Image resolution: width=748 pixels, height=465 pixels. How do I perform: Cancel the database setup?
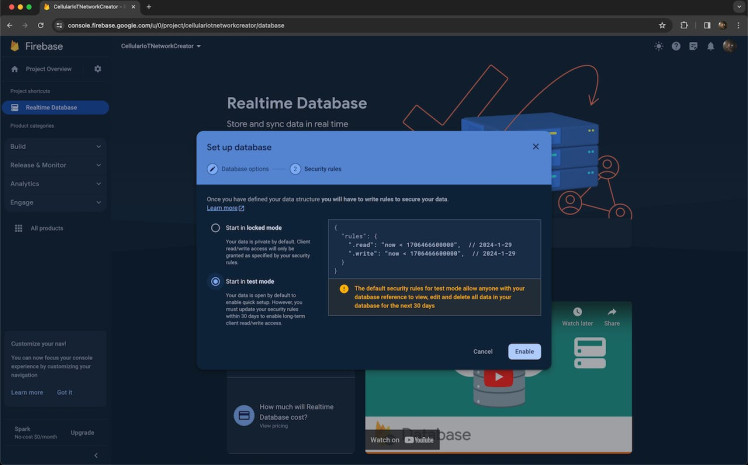(482, 351)
